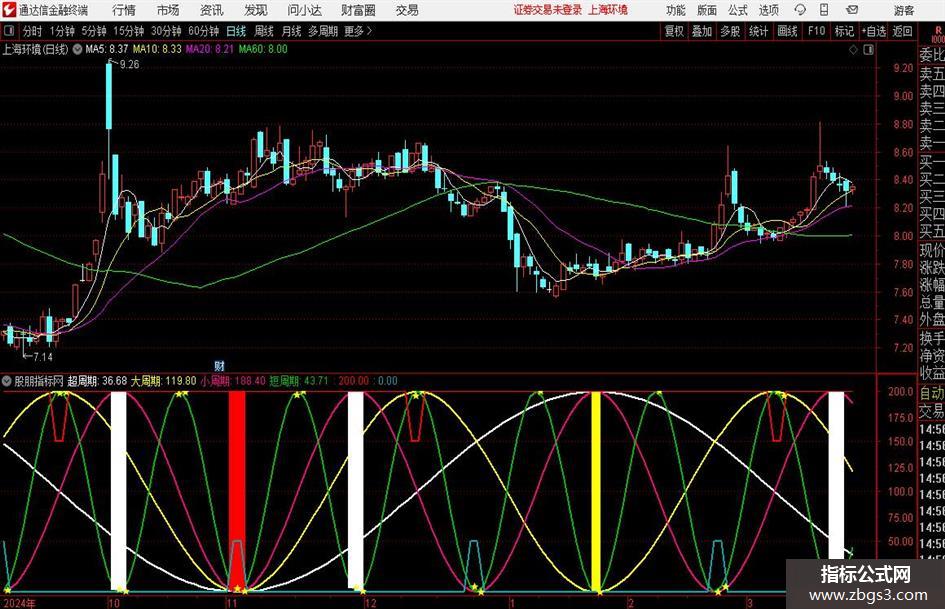Click the 游客 user label

(904, 10)
